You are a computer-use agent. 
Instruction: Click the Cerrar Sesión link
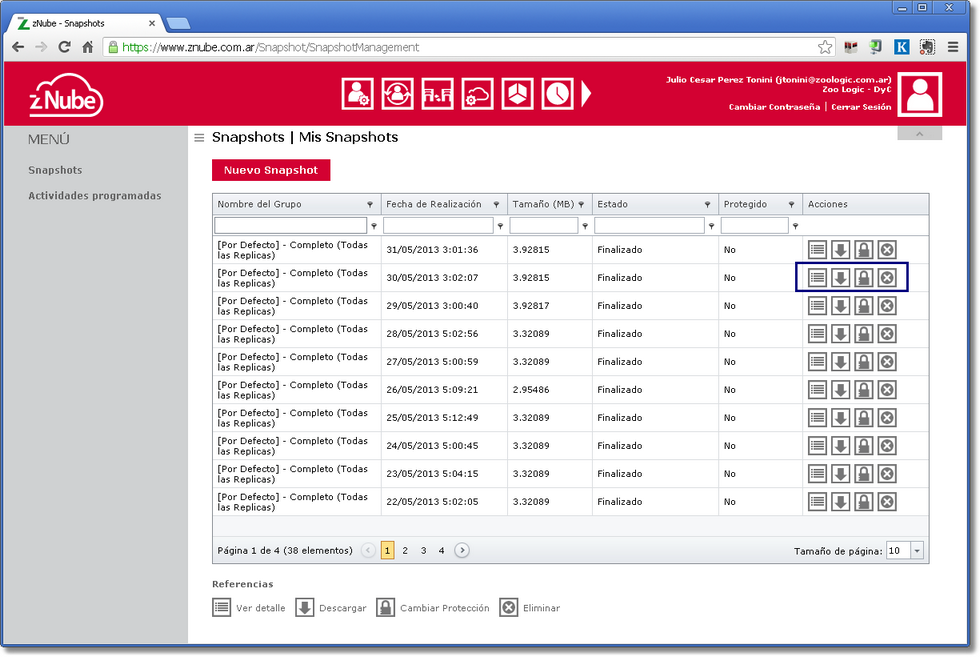861,107
